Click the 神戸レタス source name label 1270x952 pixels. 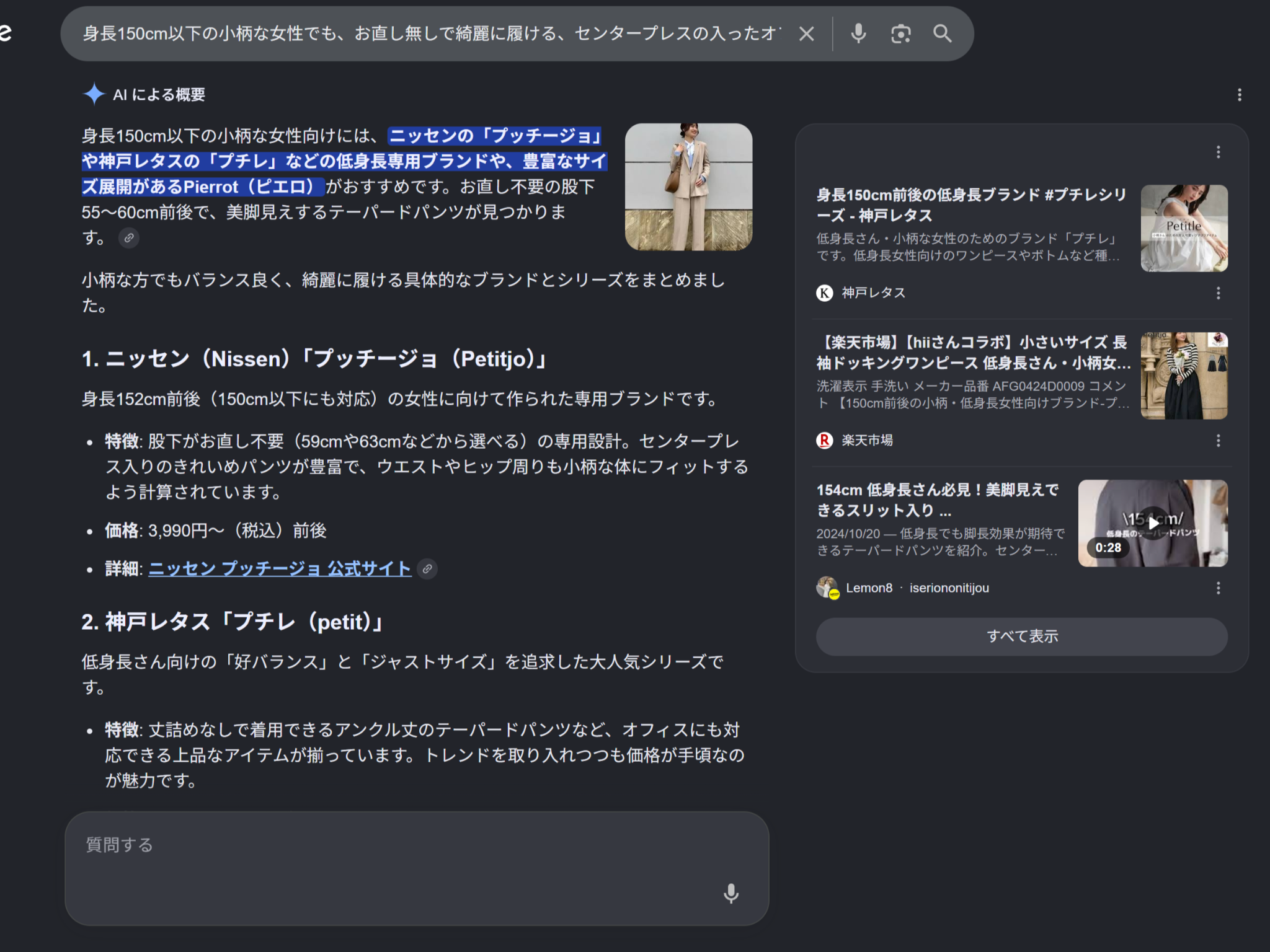(873, 293)
